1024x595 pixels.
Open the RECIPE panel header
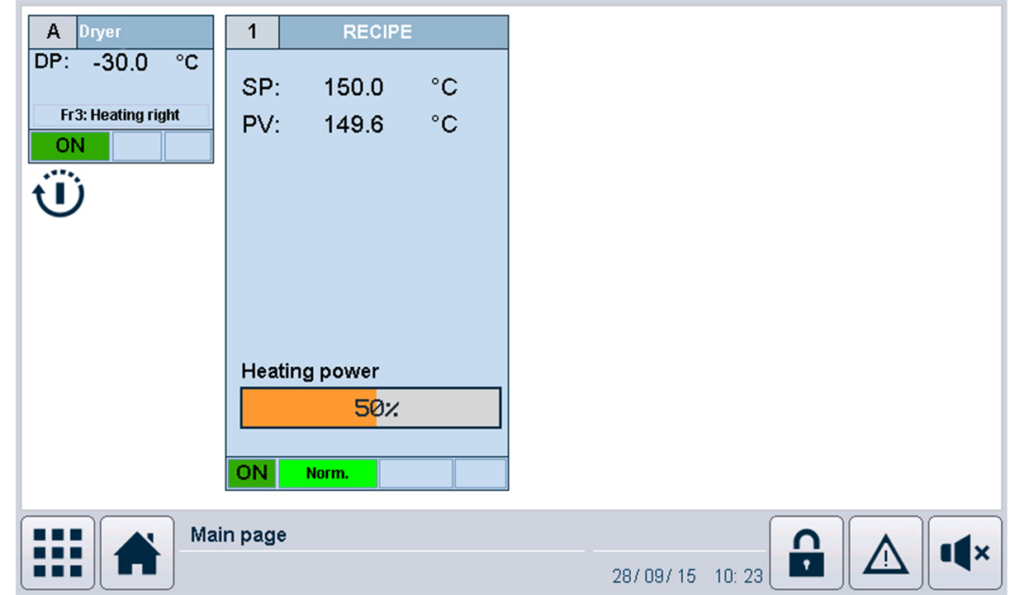click(392, 32)
